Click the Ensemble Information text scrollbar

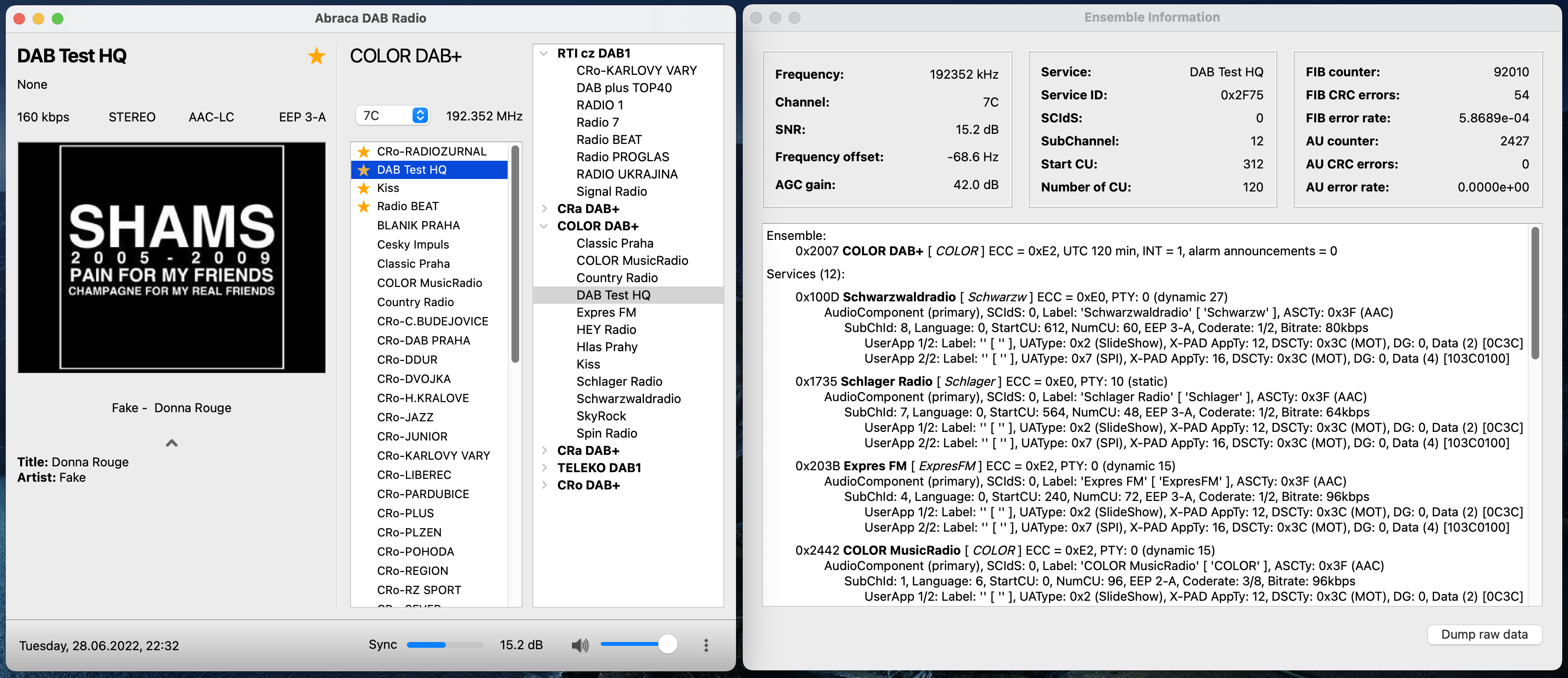click(x=1534, y=292)
